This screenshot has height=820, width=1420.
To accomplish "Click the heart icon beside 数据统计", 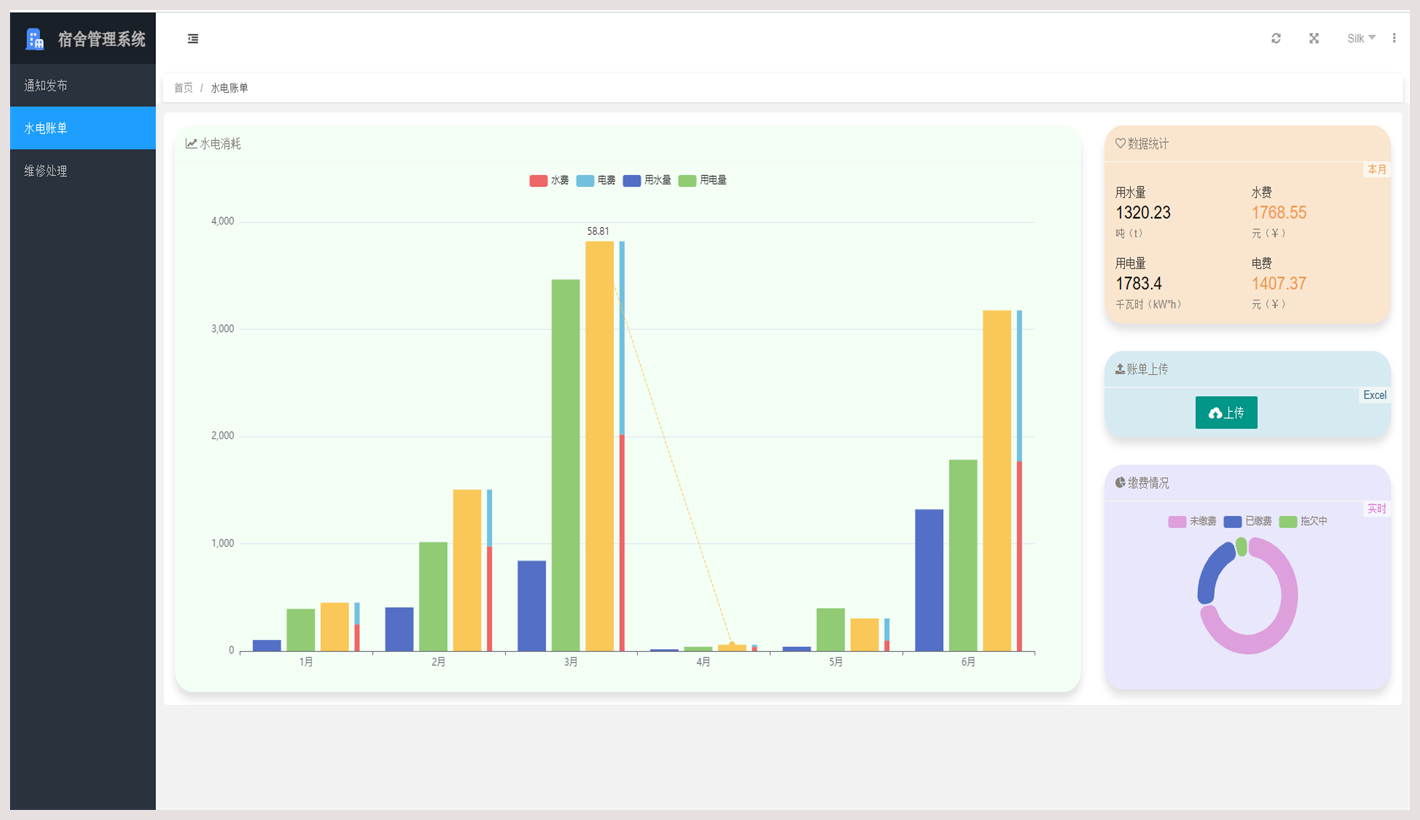I will [x=1120, y=144].
